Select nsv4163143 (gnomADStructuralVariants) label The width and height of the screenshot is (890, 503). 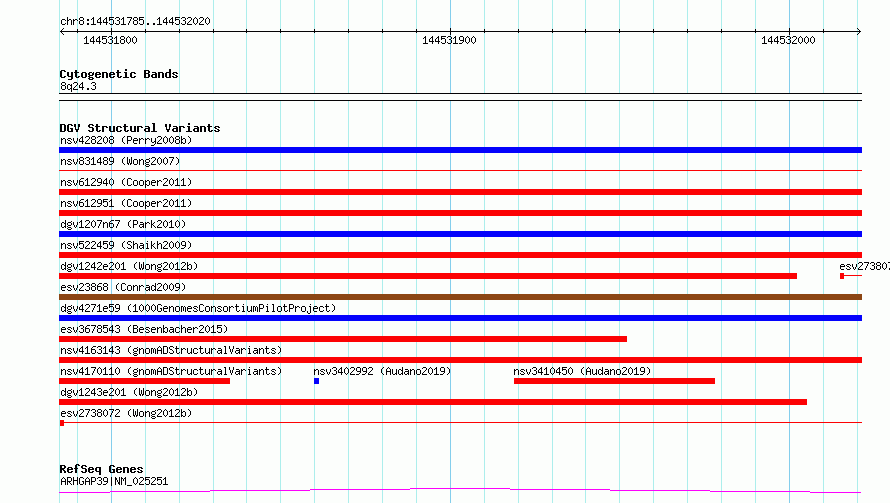coord(171,350)
